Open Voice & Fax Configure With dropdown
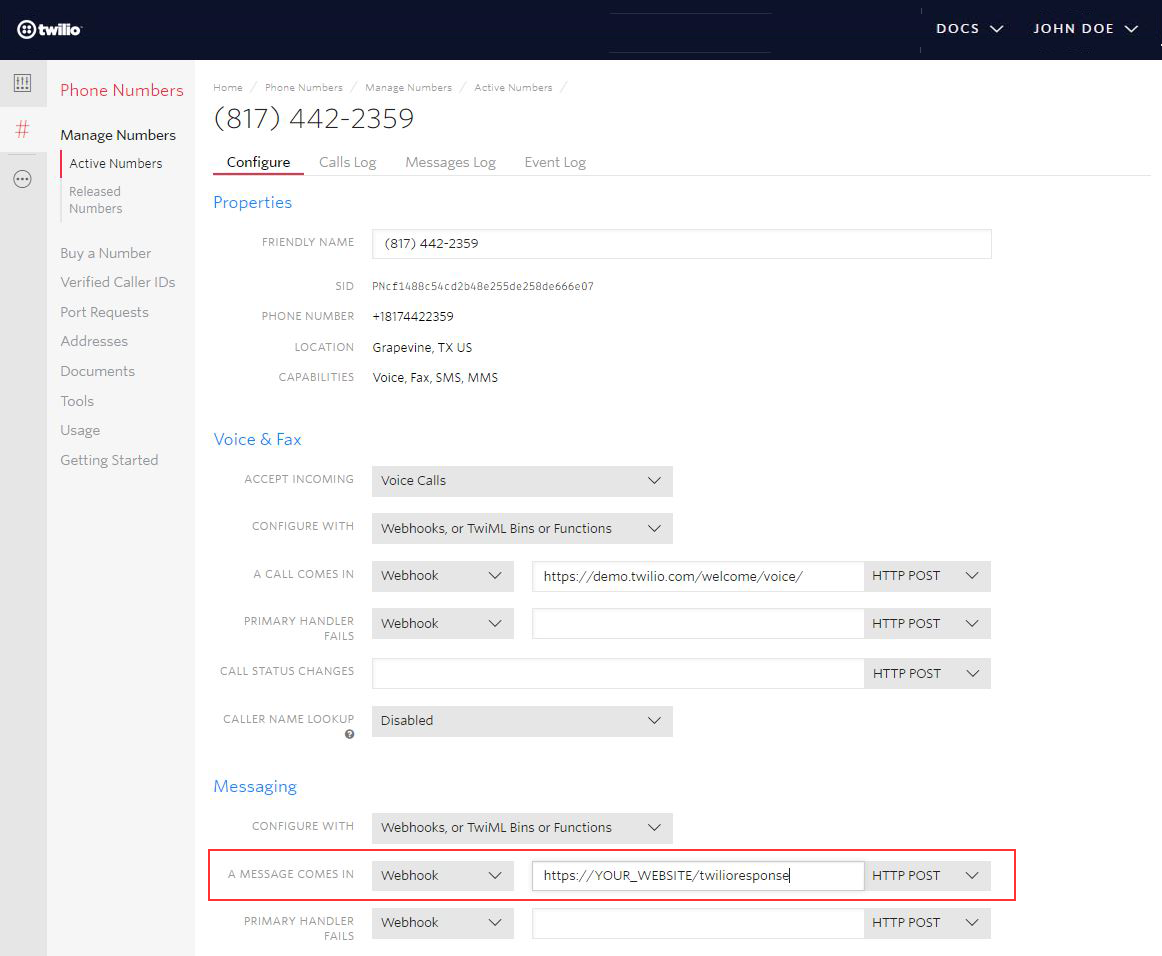Screen dimensions: 1162x956 click(522, 528)
